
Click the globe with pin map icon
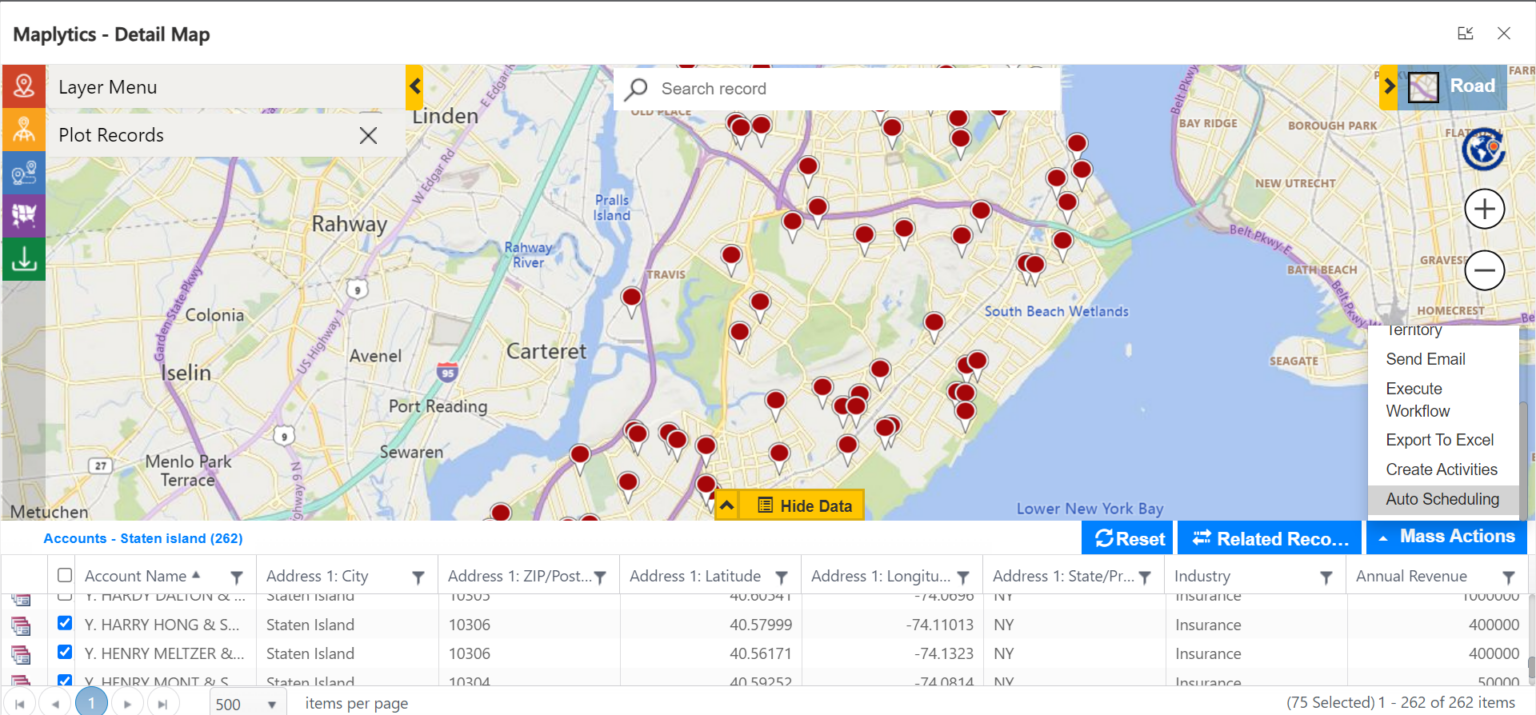click(x=1484, y=147)
